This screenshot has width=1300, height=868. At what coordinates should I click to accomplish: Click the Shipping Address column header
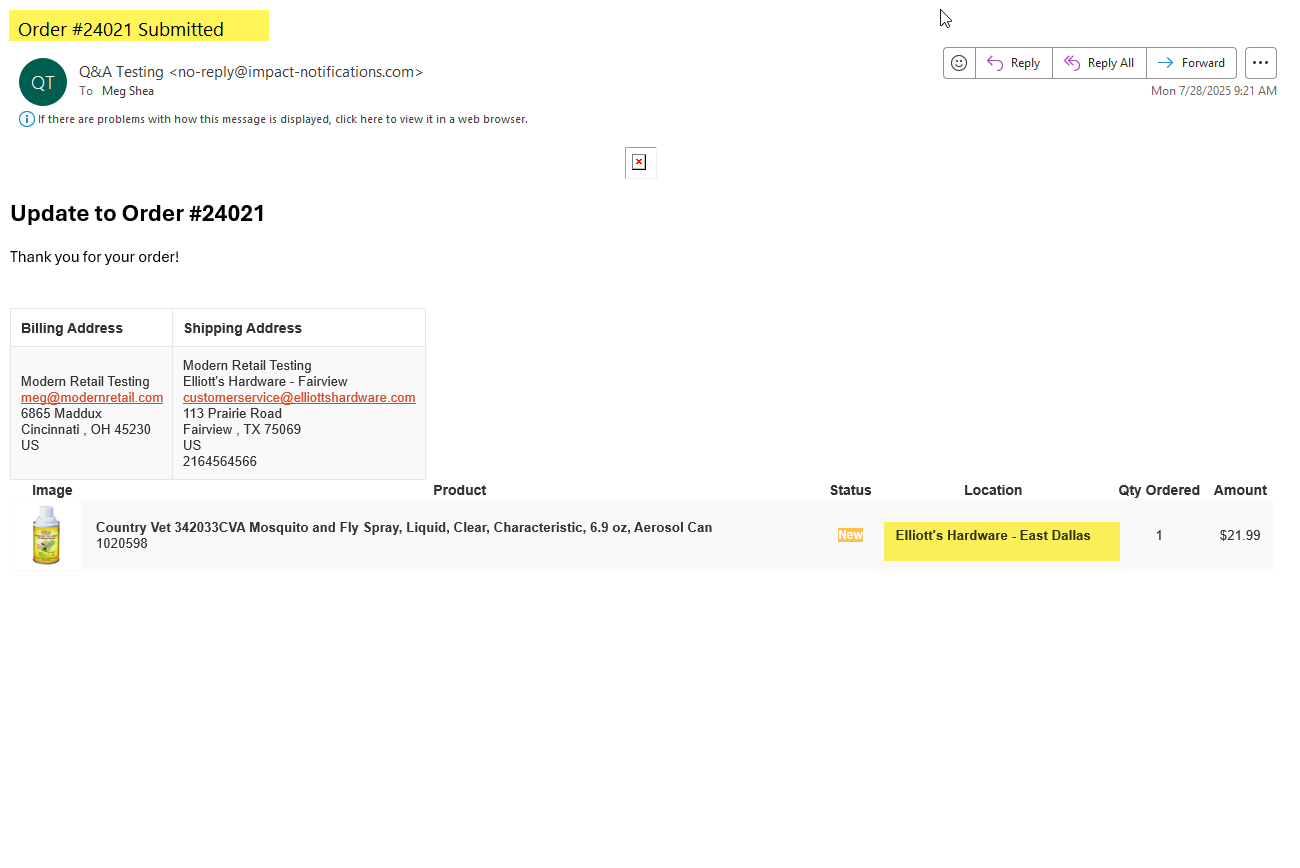[243, 328]
